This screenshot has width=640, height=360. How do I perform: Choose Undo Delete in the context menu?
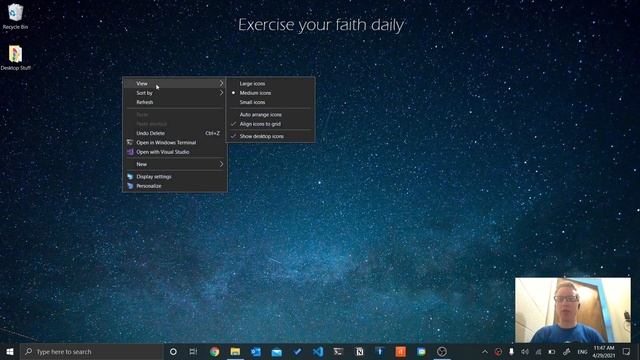tap(175, 133)
